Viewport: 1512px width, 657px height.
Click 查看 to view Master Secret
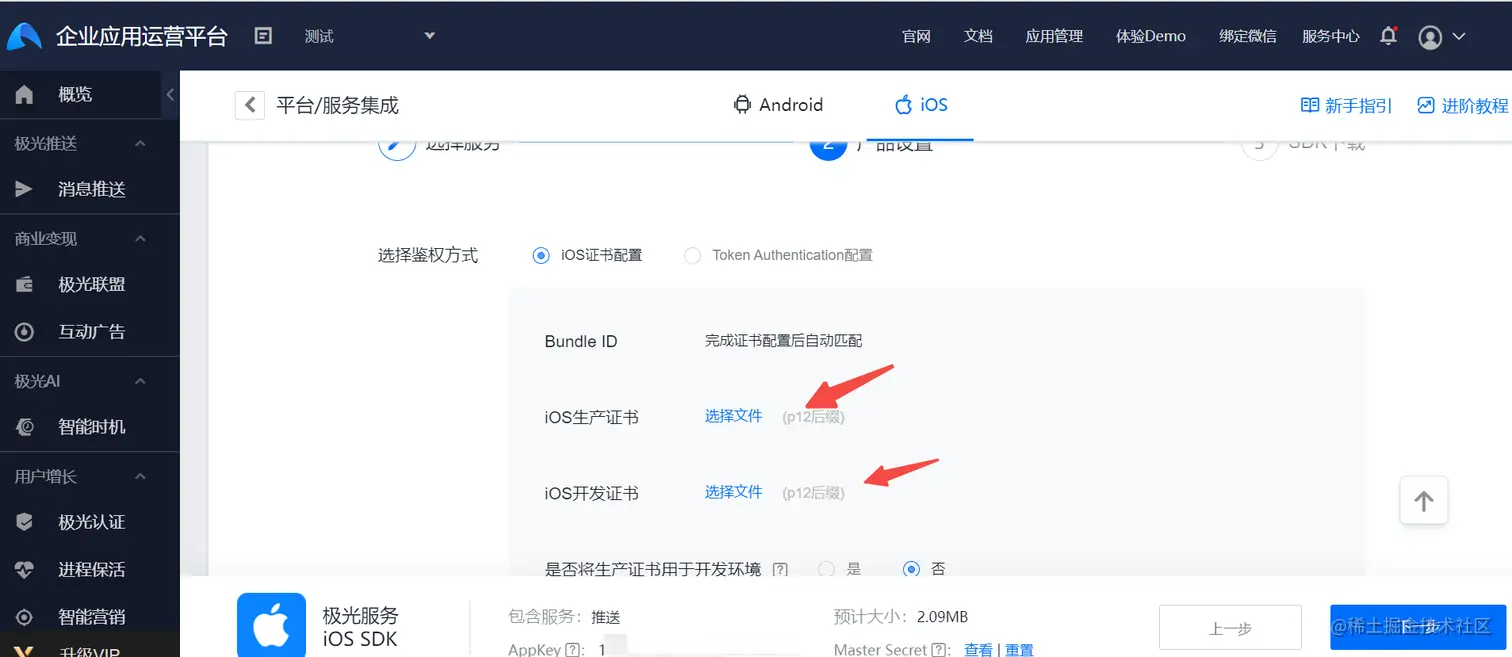tap(978, 650)
